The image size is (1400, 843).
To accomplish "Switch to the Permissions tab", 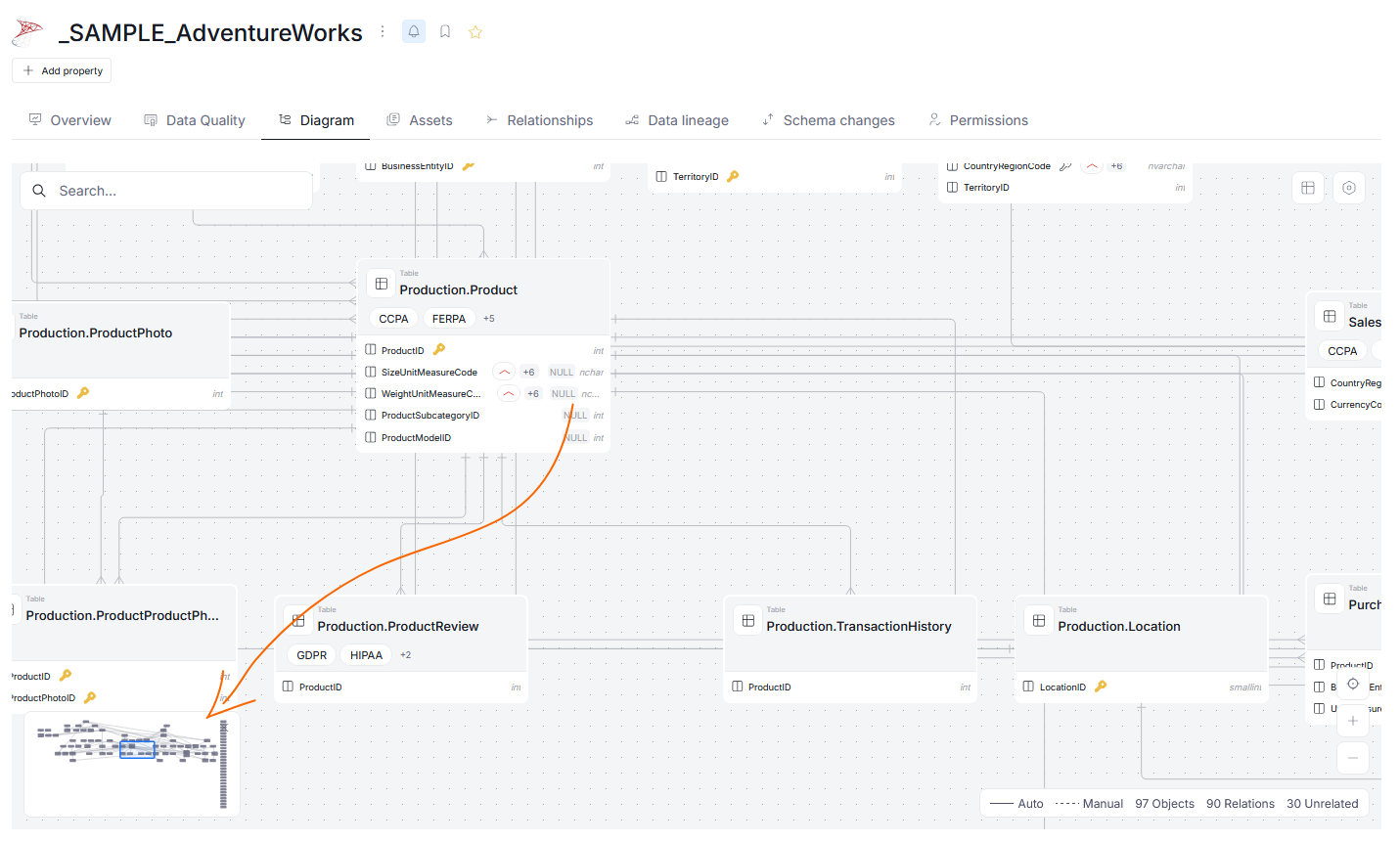I will (x=977, y=120).
